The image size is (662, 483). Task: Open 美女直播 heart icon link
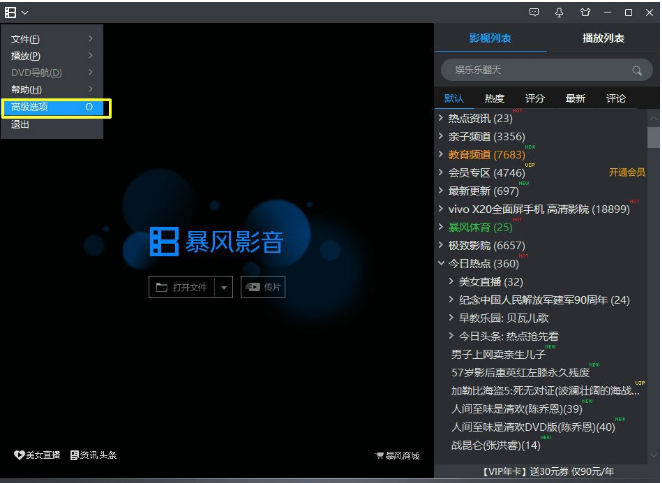point(37,455)
